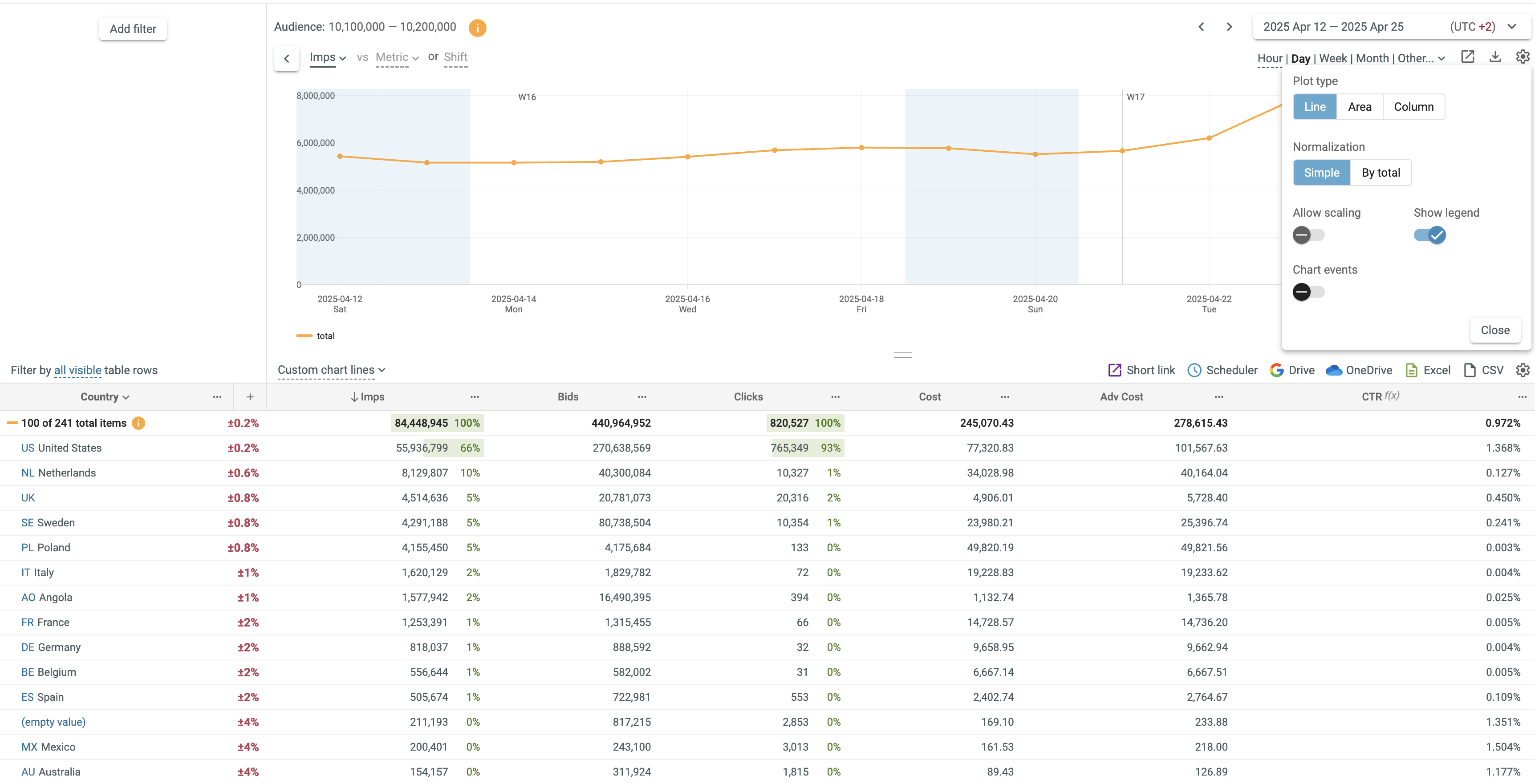The image size is (1535, 784).
Task: Open the date range selector dropdown
Action: 1512,27
